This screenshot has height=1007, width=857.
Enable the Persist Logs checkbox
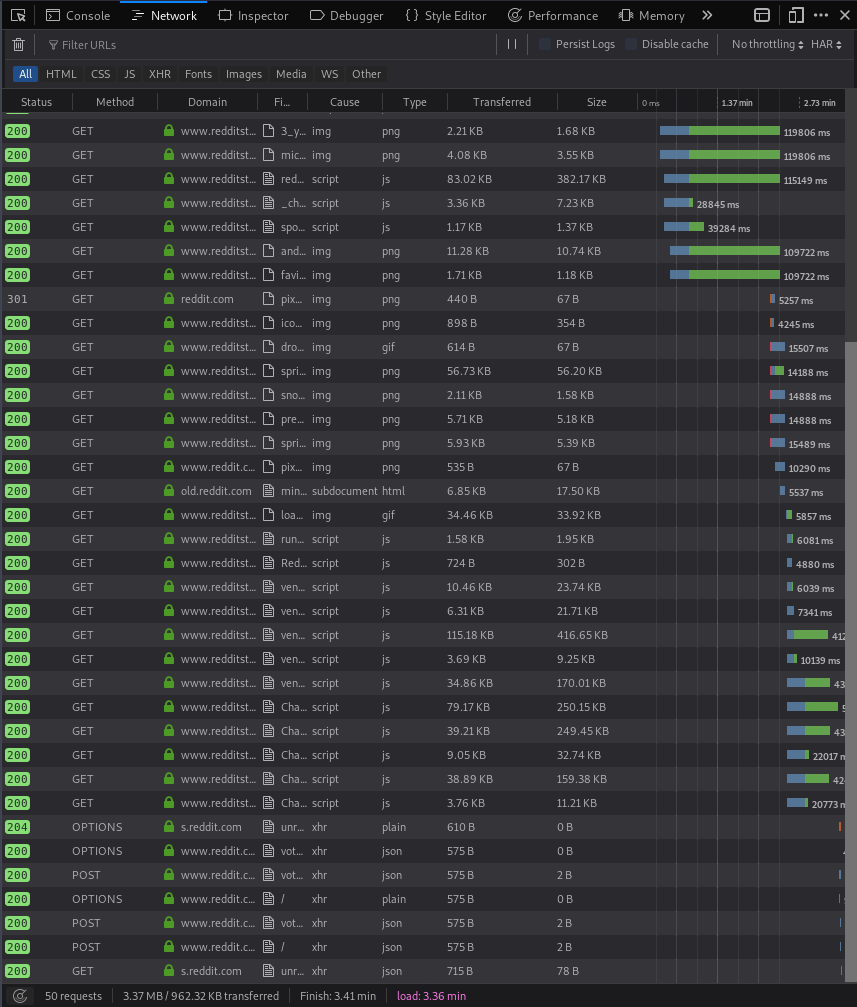tap(545, 44)
